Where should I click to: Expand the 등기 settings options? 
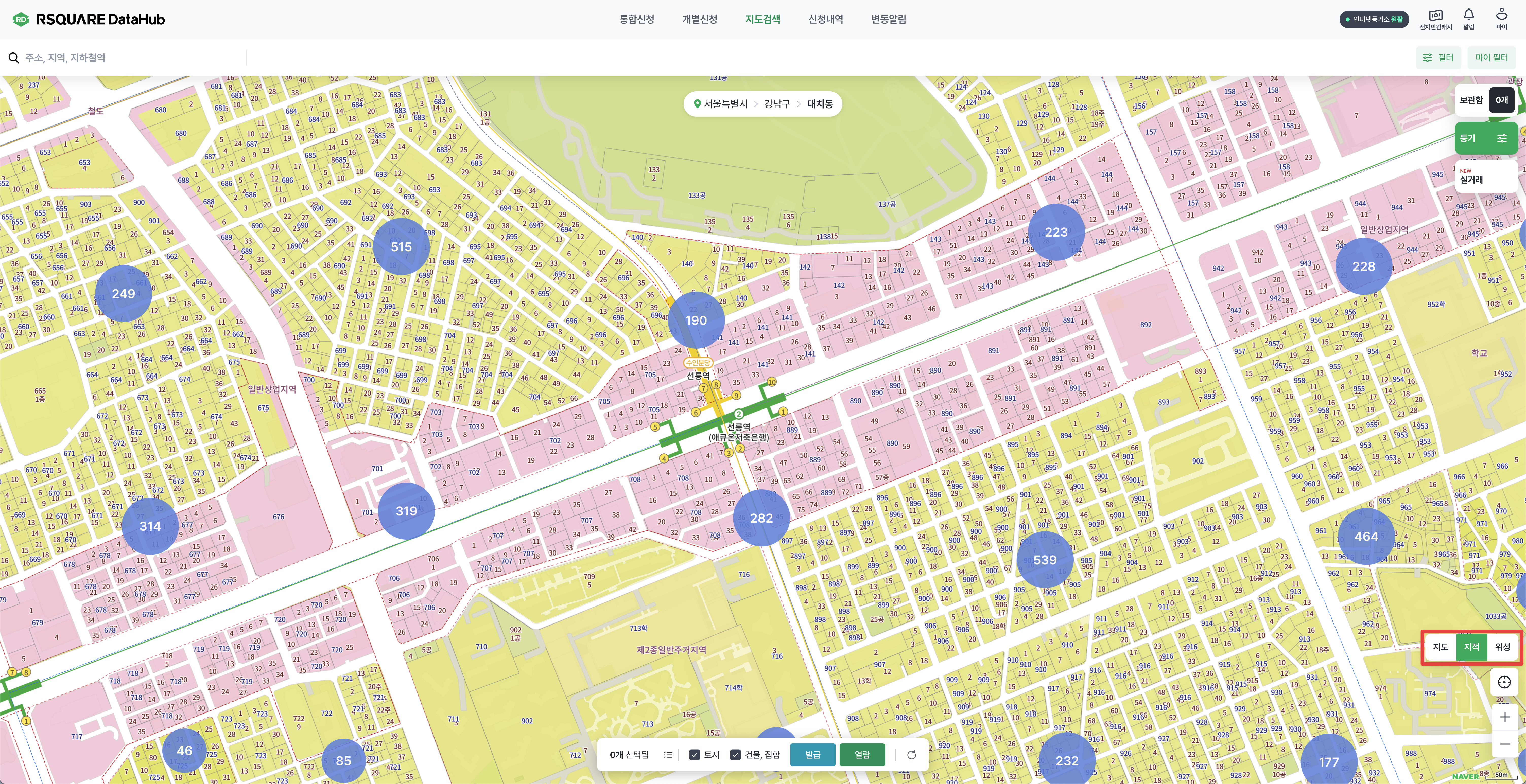1502,138
